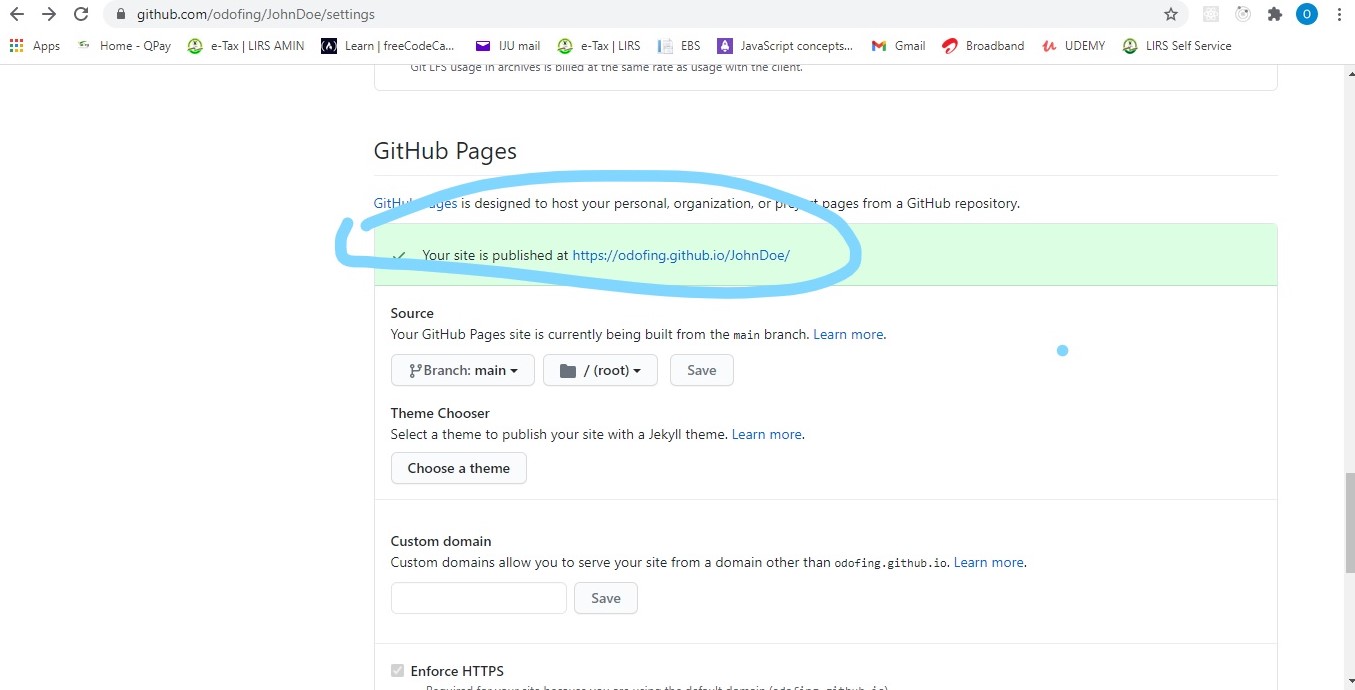Open the published site link odofing.github.io/JohnDoe
This screenshot has width=1355, height=690.
(681, 255)
